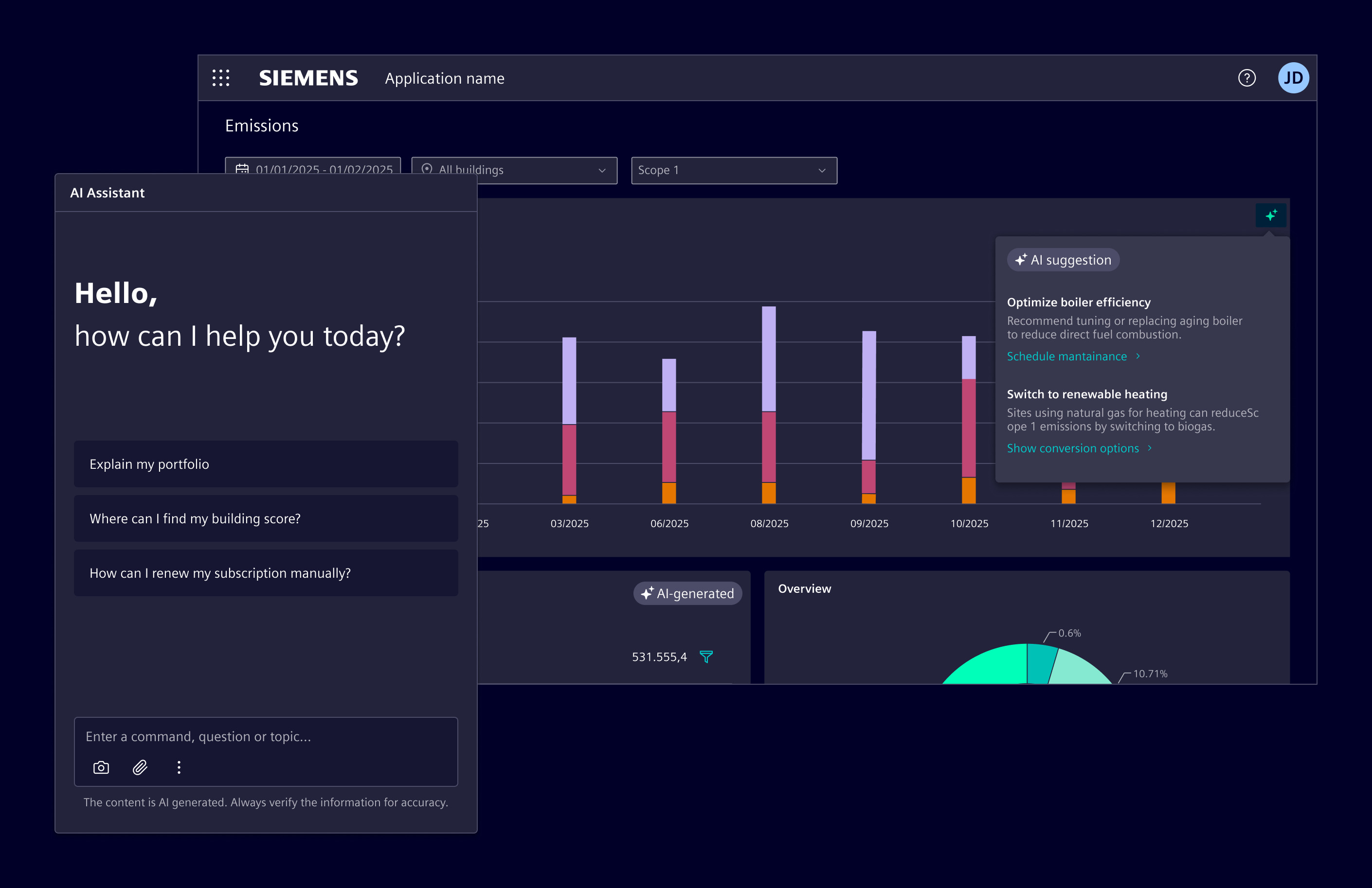Click the AI-generated badge

click(x=687, y=593)
